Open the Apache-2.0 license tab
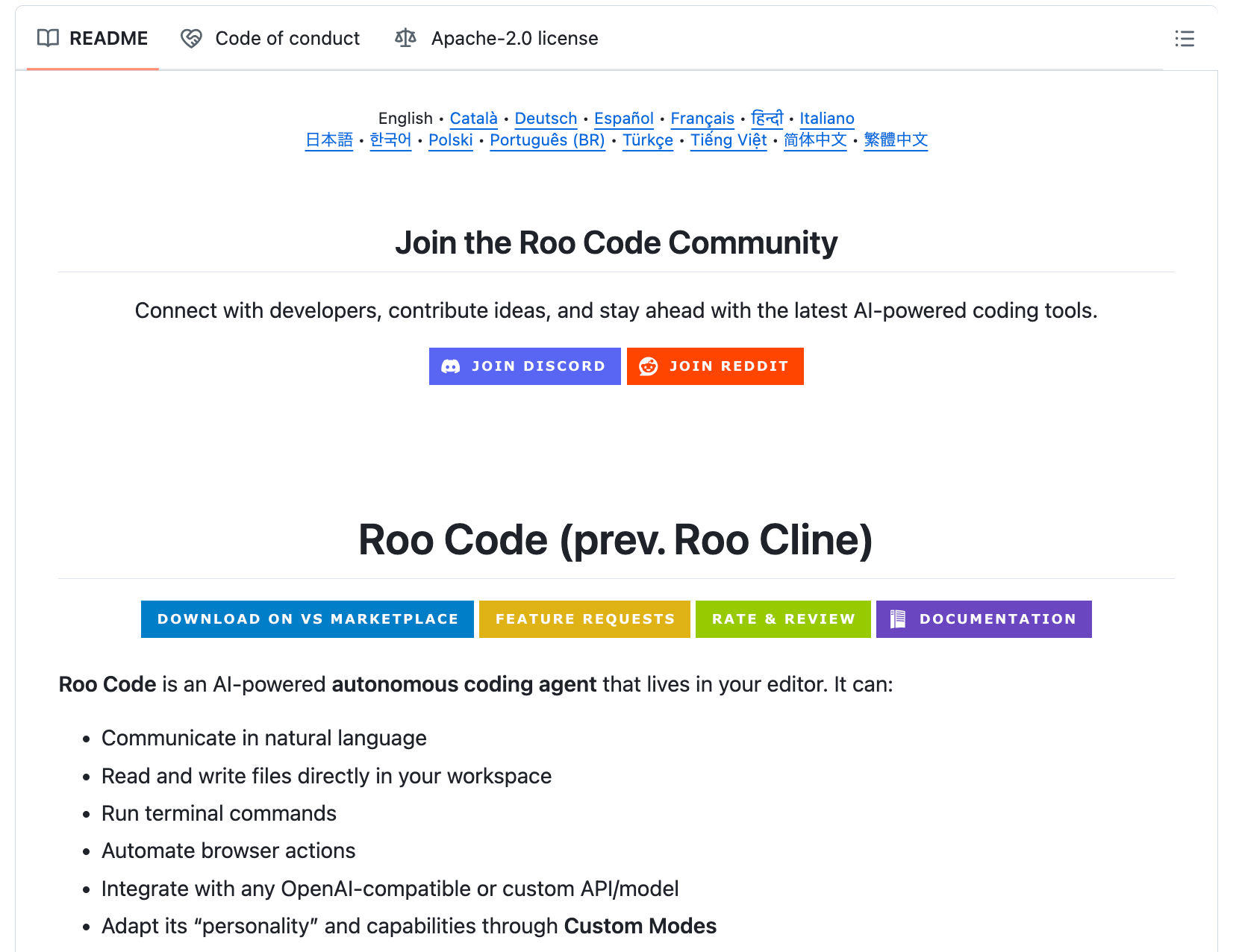Image resolution: width=1245 pixels, height=952 pixels. point(497,39)
